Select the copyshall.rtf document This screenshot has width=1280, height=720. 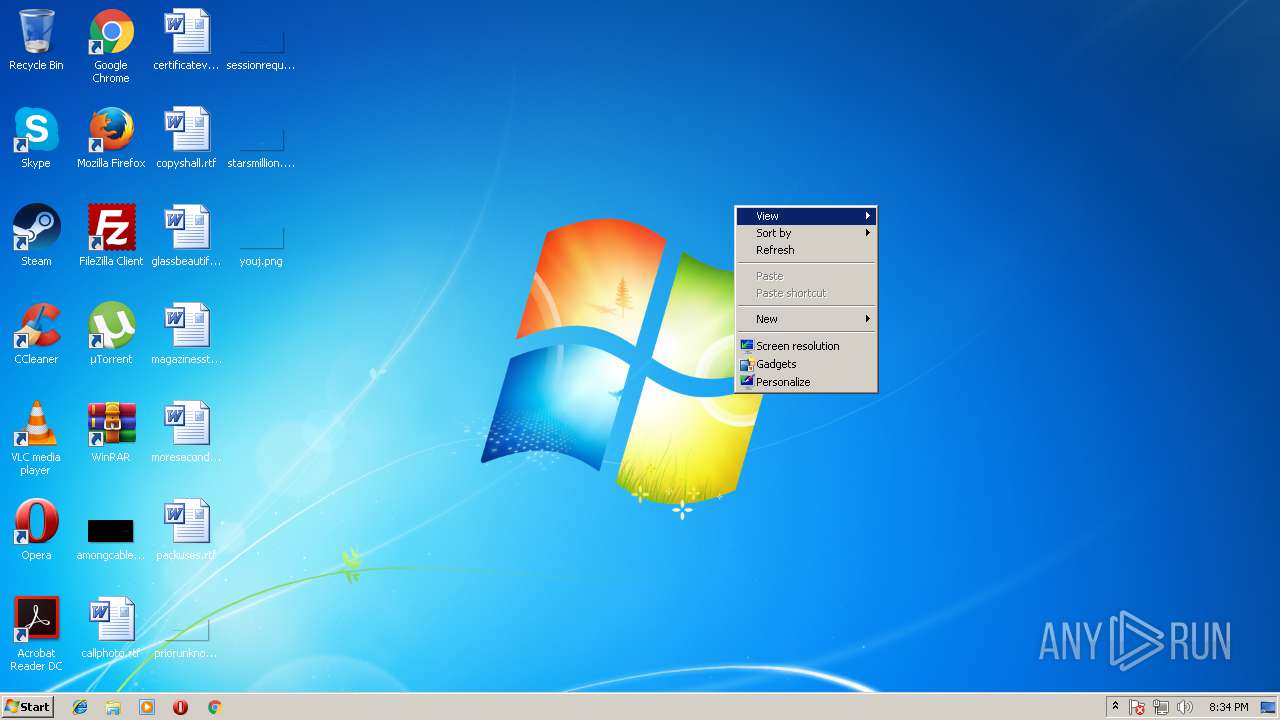pos(186,138)
